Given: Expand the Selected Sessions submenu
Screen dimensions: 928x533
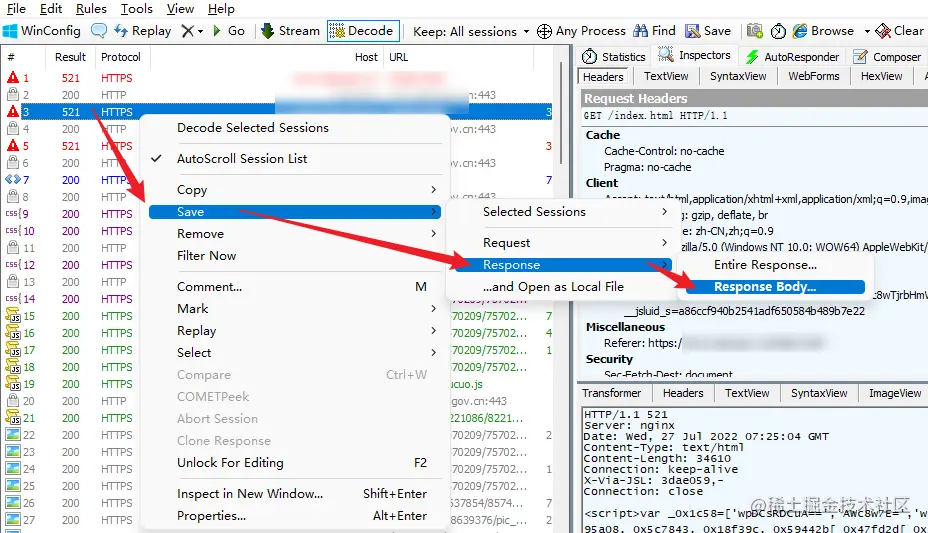Looking at the screenshot, I should point(562,212).
